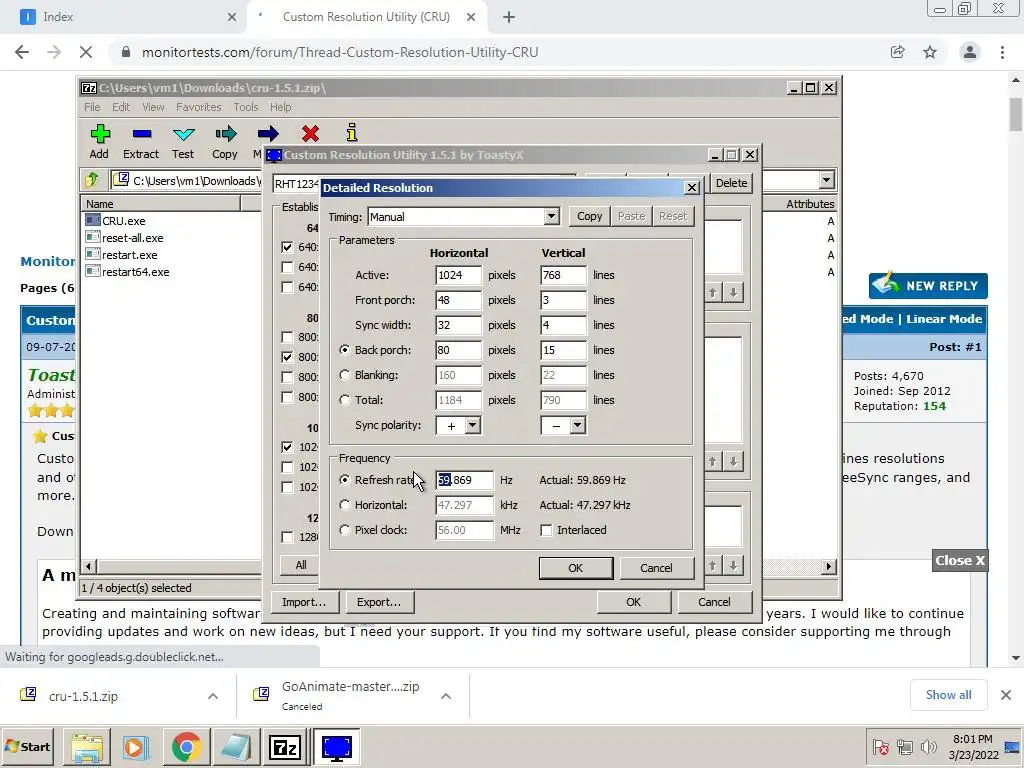Image resolution: width=1024 pixels, height=768 pixels.
Task: Expand cru-1.5.1.zip download options
Action: tap(213, 696)
